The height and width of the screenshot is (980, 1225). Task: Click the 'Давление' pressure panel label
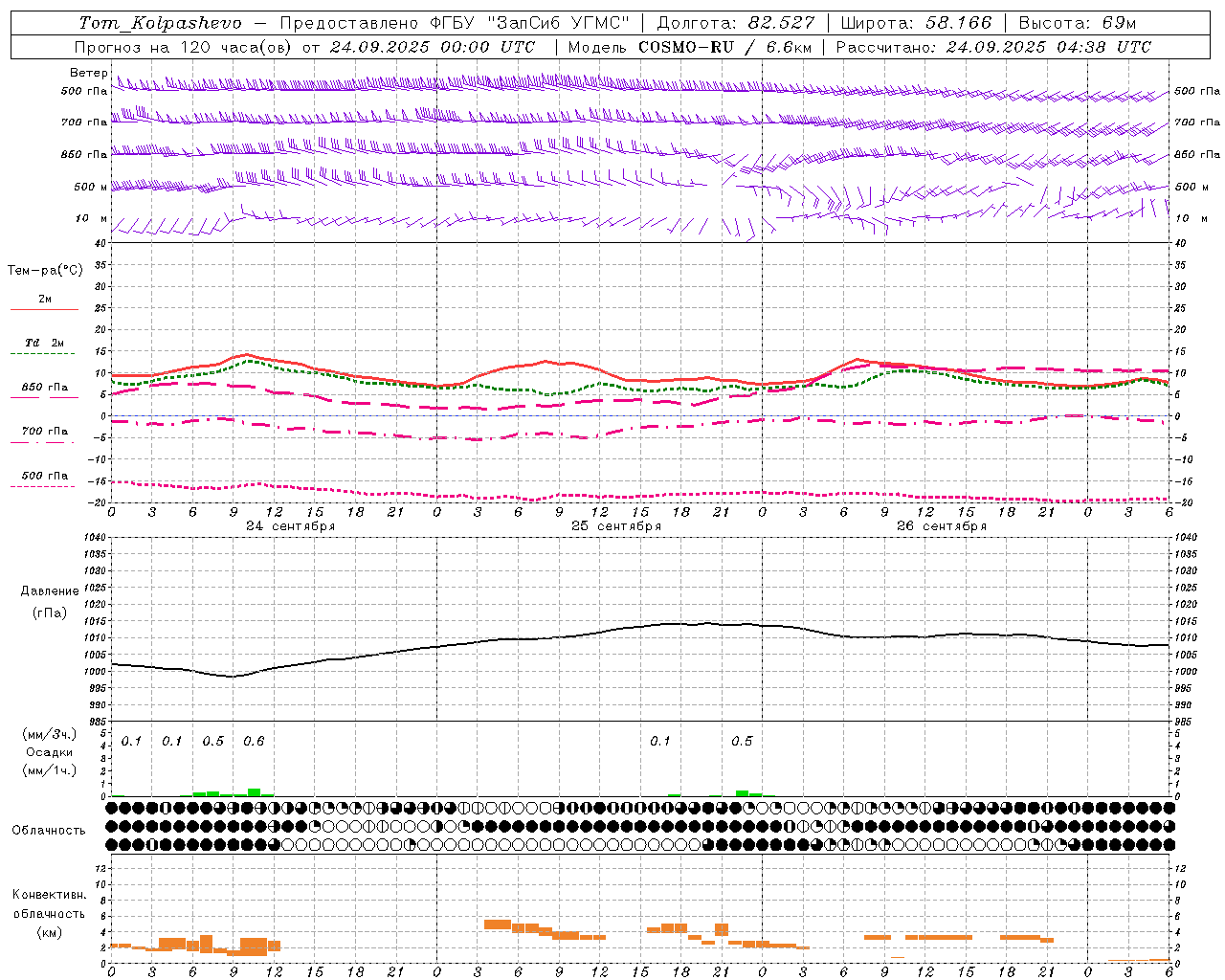[x=50, y=591]
